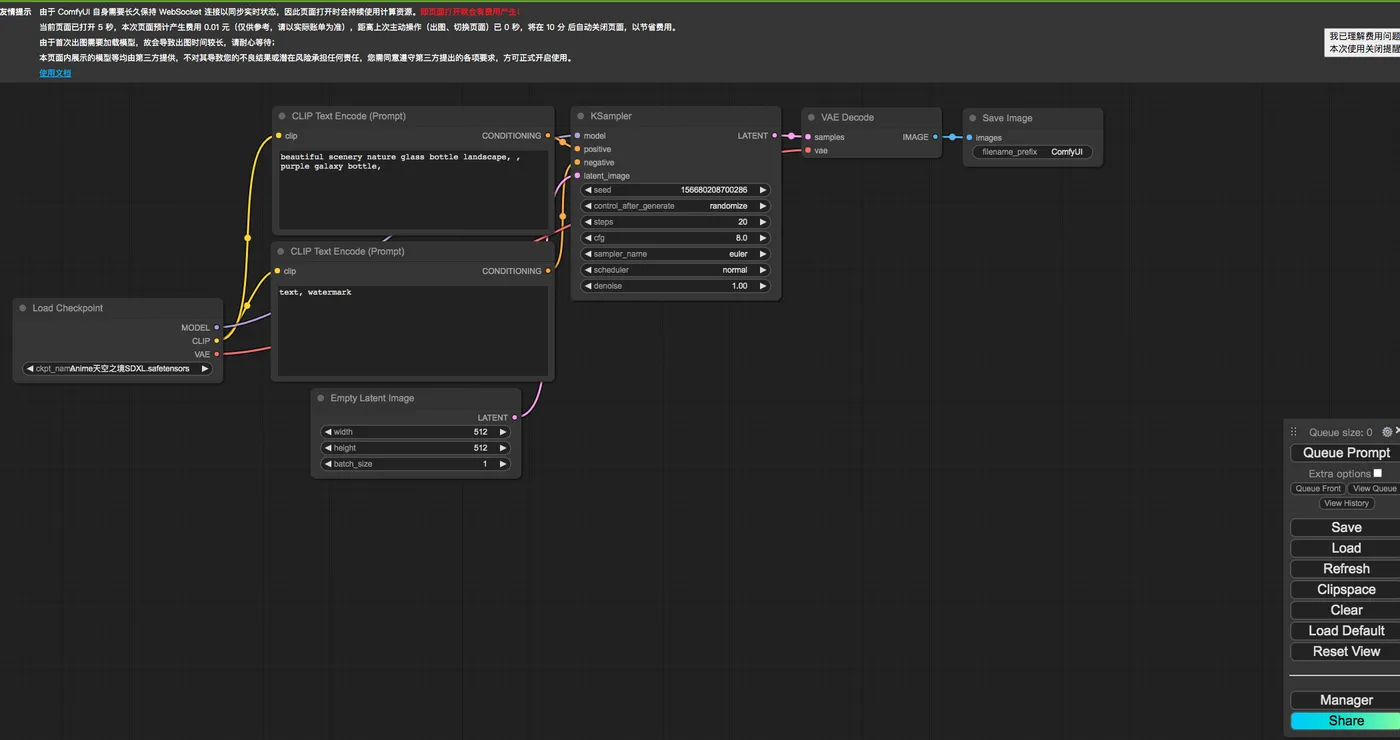Open the control_after_generate dropdown set to randomize

[675, 206]
